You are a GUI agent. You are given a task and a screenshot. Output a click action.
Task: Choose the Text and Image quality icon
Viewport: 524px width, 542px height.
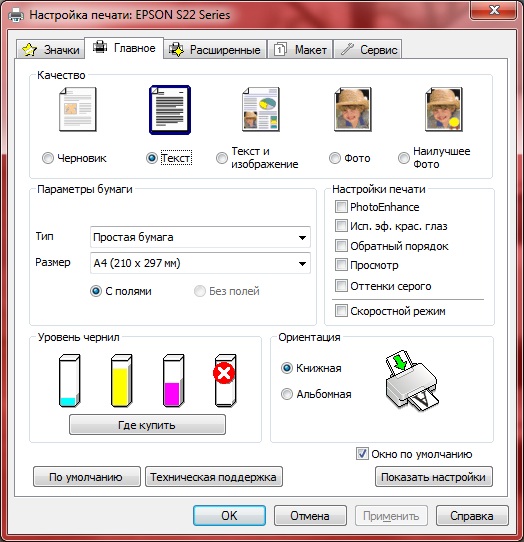click(261, 109)
